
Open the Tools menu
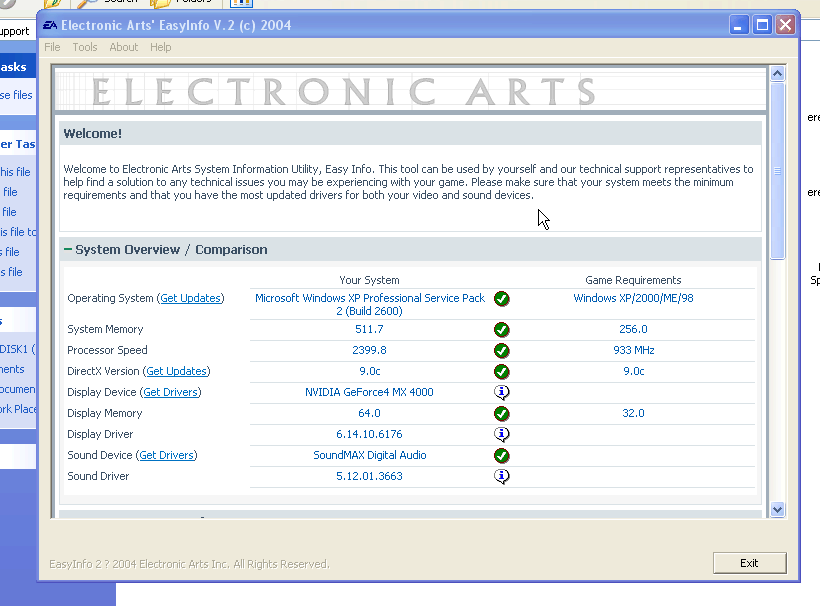pyautogui.click(x=85, y=47)
